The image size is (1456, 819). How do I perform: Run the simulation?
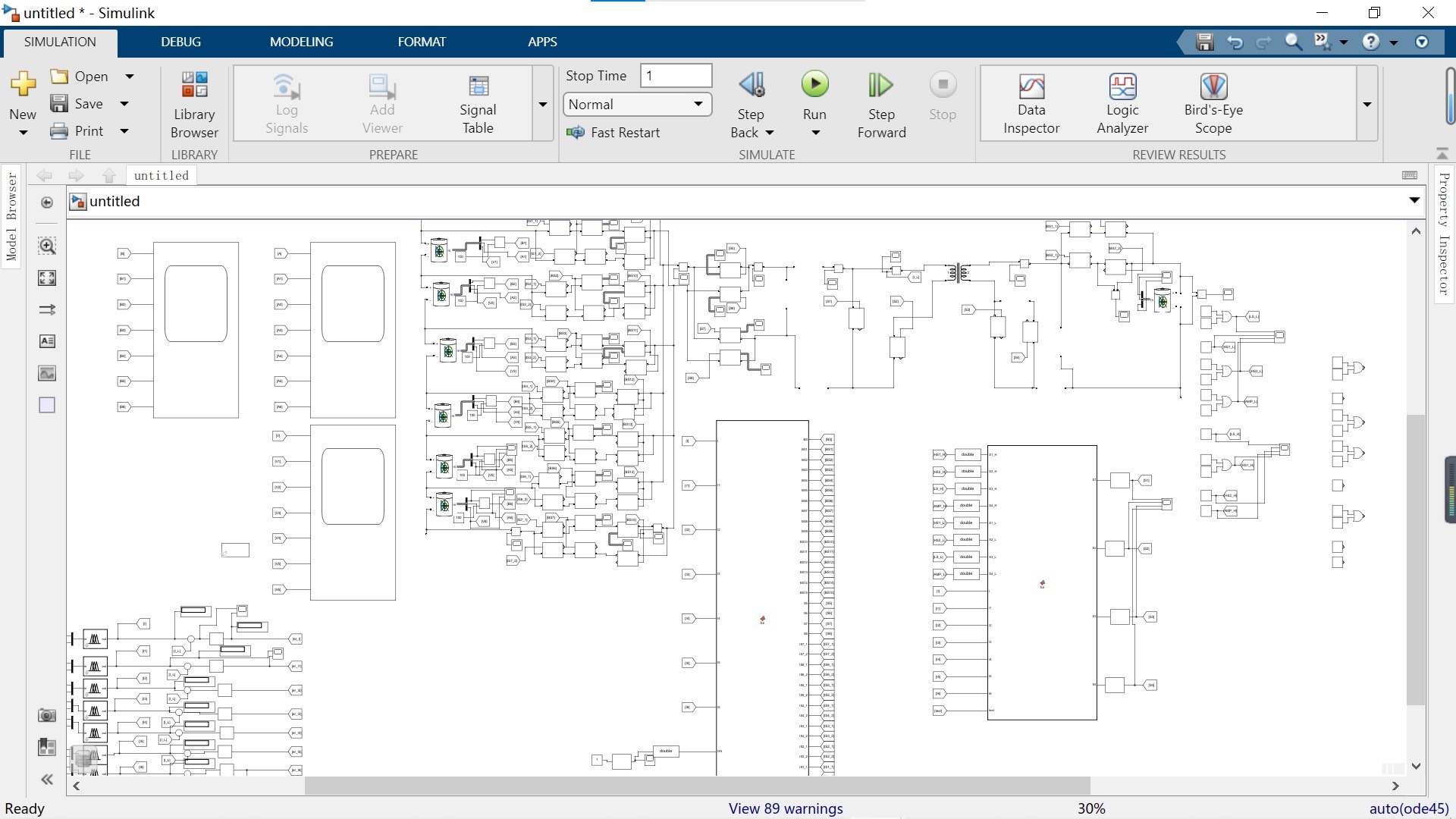point(814,85)
